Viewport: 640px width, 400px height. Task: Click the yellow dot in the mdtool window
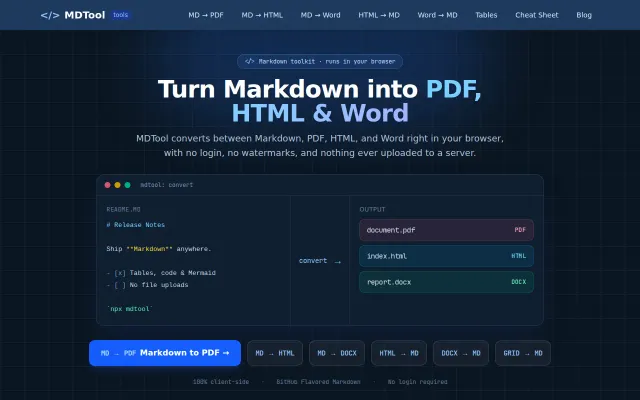click(x=118, y=185)
